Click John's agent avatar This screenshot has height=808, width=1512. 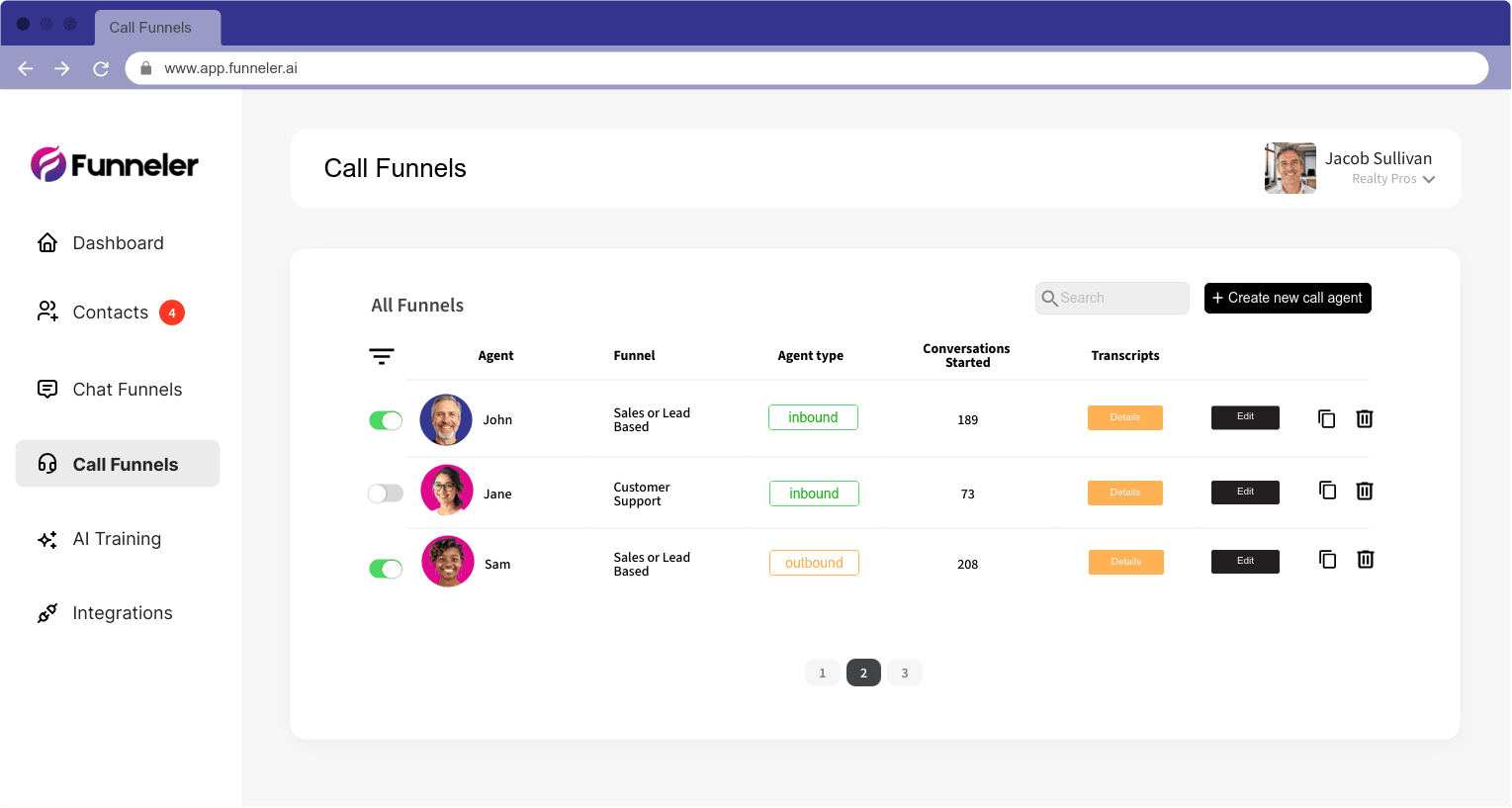446,419
